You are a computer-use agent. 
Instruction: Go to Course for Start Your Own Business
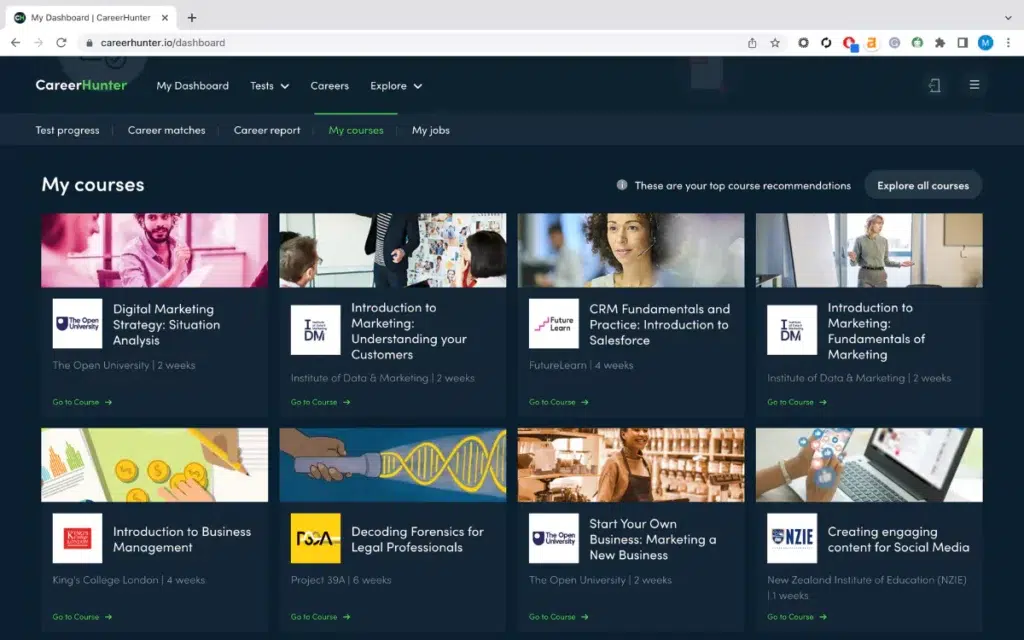(x=559, y=616)
